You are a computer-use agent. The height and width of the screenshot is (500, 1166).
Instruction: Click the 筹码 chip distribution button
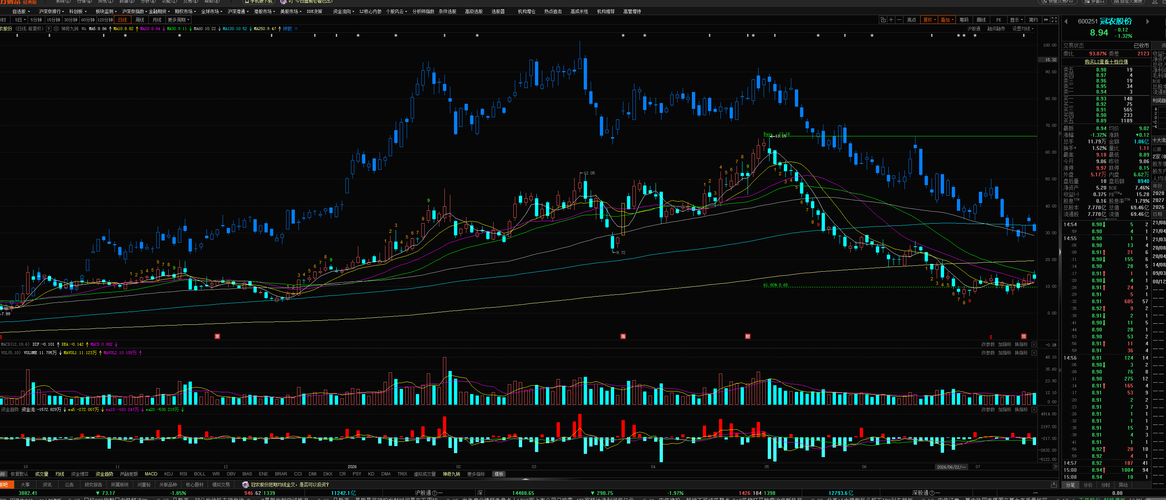(964, 19)
